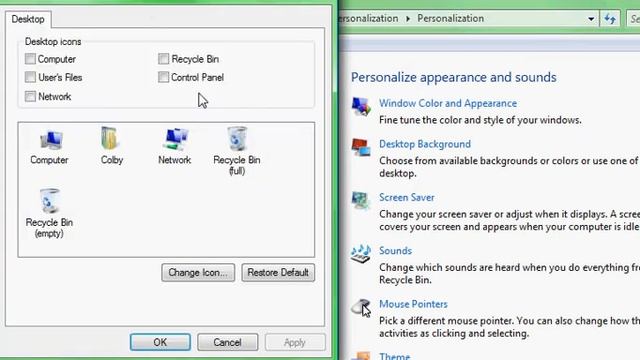Open the Sounds link
This screenshot has height=360, width=640.
click(395, 251)
